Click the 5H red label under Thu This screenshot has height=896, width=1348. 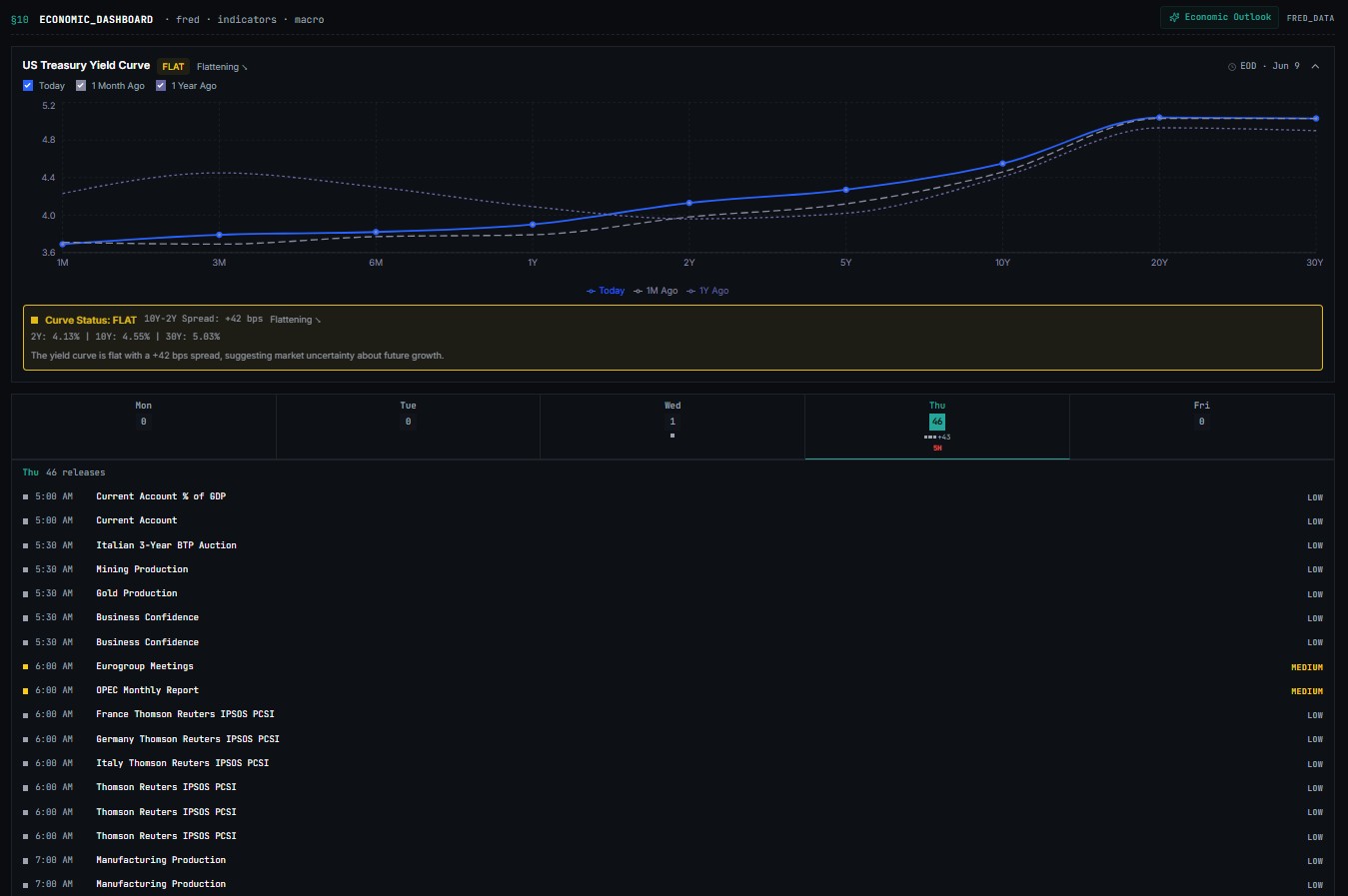(937, 448)
